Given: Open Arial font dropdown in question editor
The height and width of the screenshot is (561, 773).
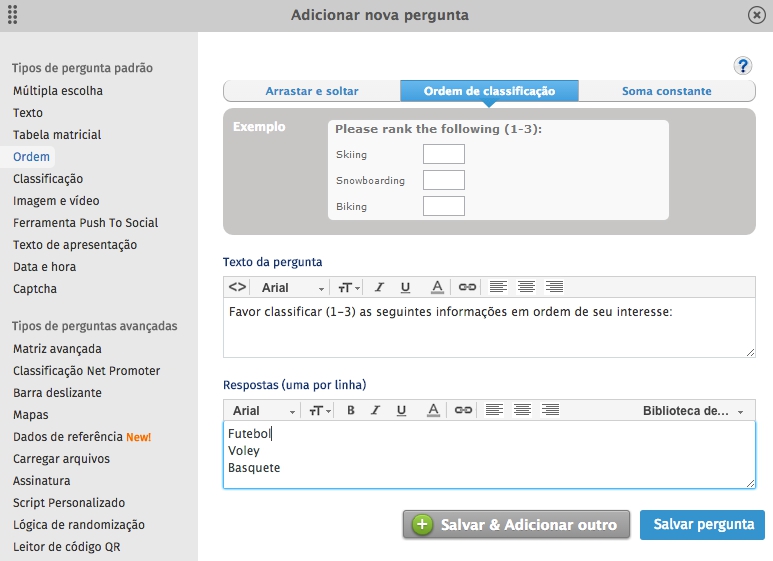Looking at the screenshot, I should point(292,287).
